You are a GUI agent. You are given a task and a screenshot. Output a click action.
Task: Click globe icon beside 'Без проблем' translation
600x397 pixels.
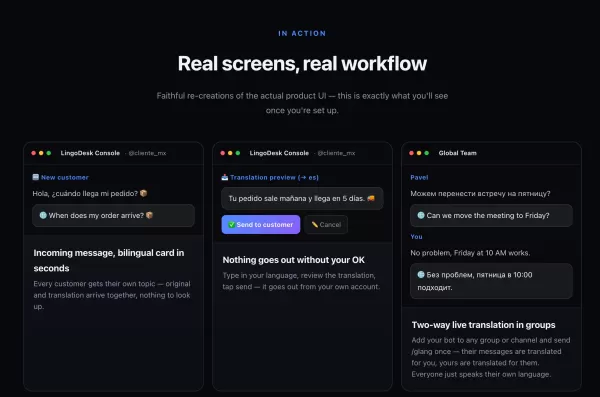421,274
